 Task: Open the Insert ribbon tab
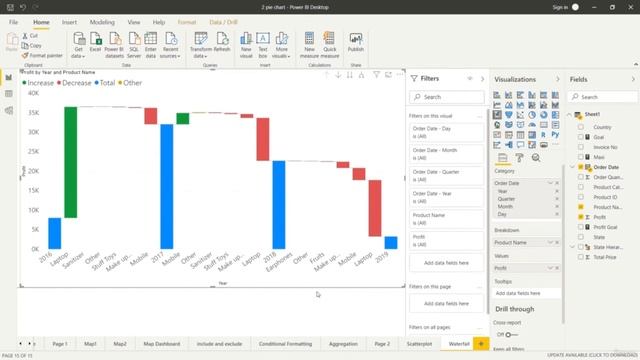(x=69, y=22)
